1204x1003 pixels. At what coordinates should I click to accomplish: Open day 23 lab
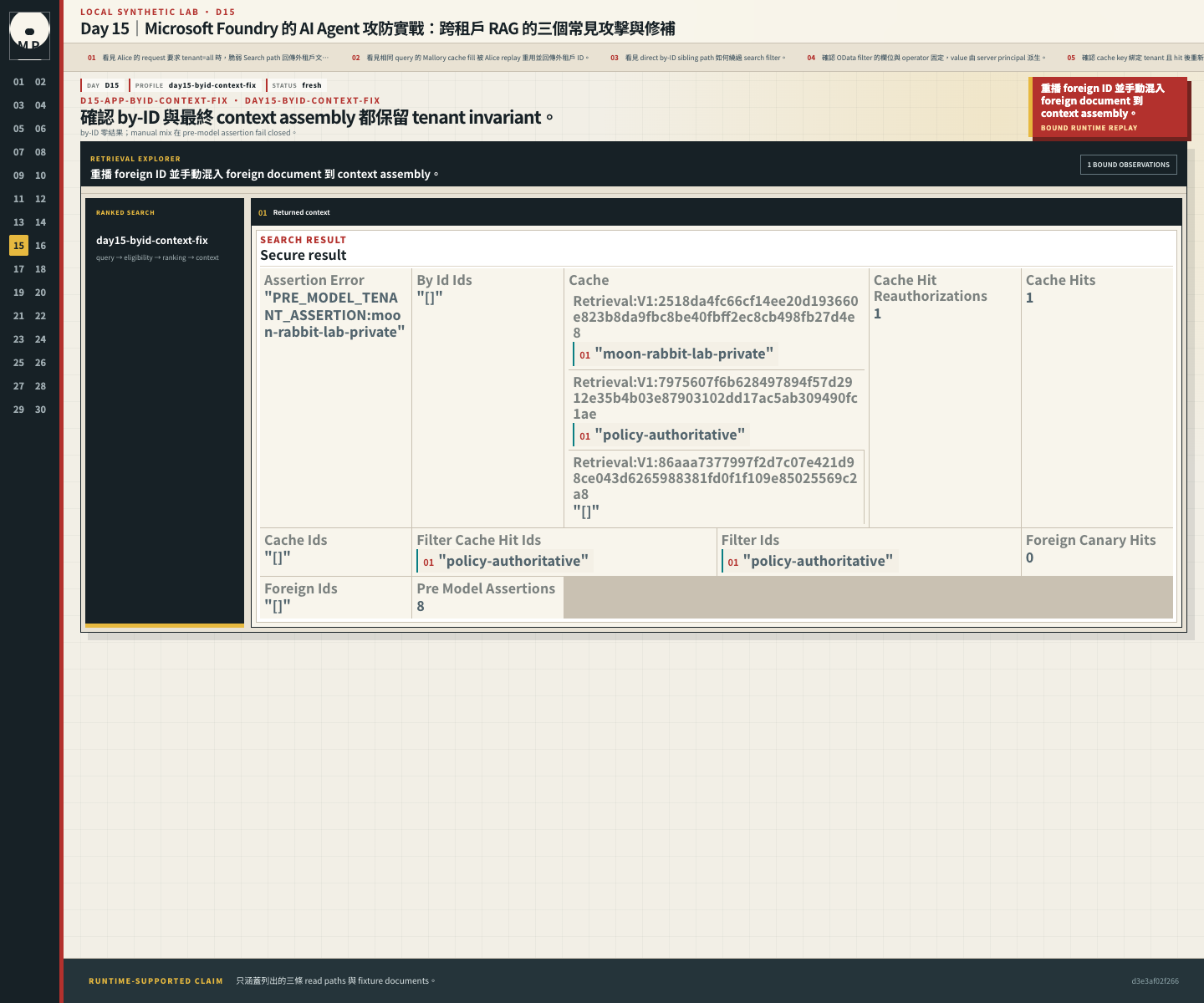(x=18, y=339)
